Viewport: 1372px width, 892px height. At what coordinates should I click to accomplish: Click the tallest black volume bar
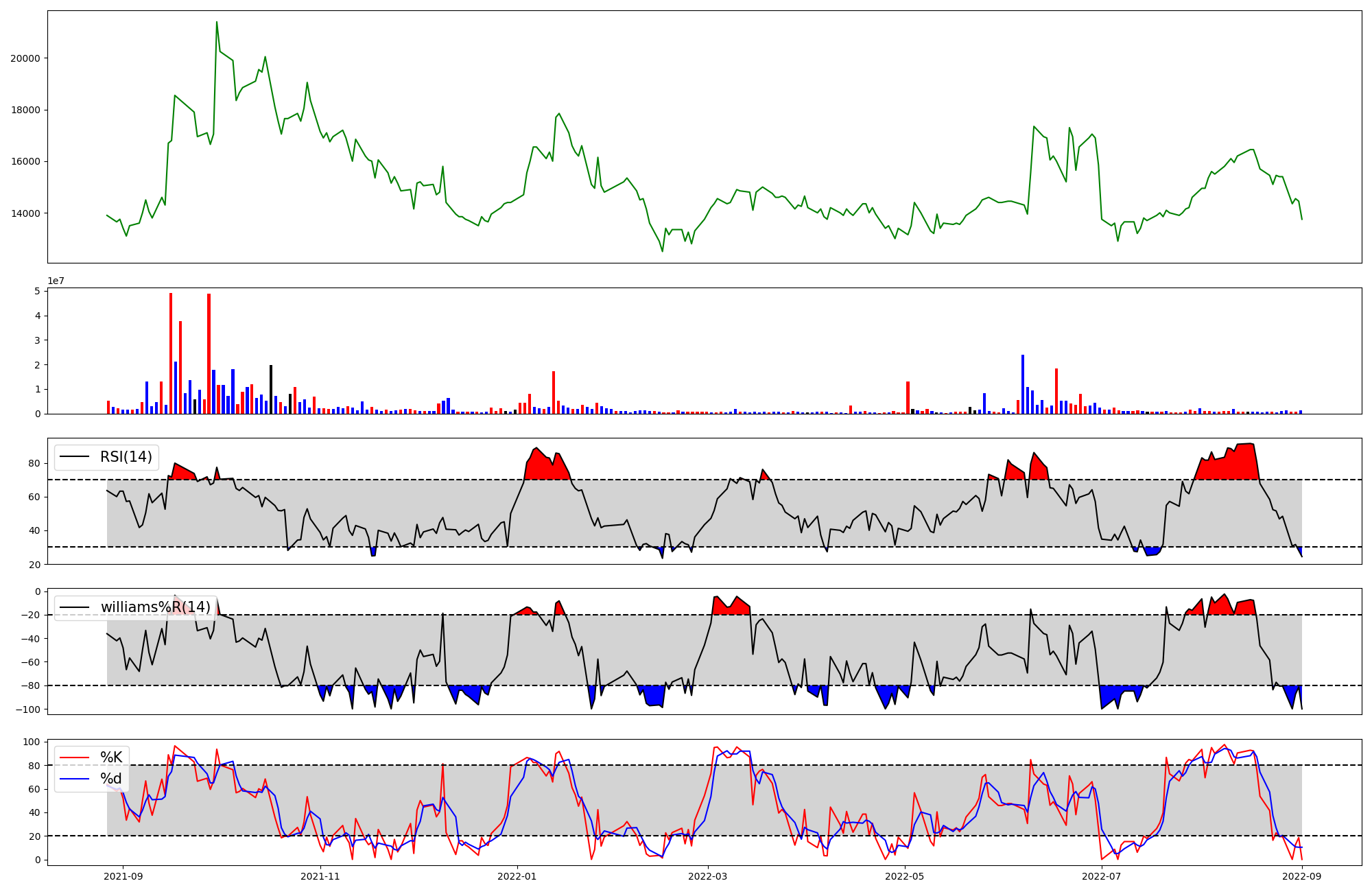[x=271, y=389]
